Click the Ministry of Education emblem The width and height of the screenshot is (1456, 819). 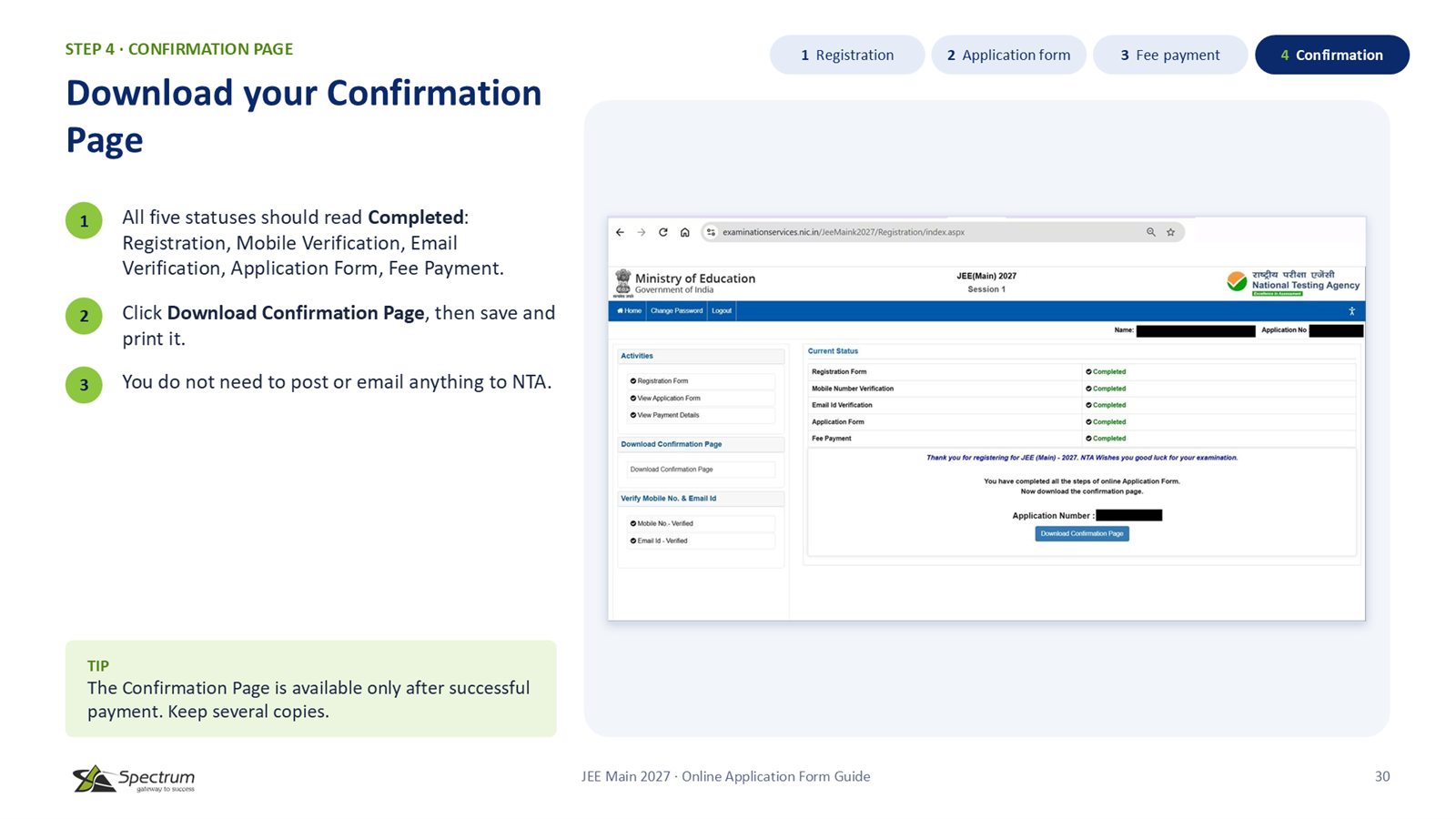point(623,283)
